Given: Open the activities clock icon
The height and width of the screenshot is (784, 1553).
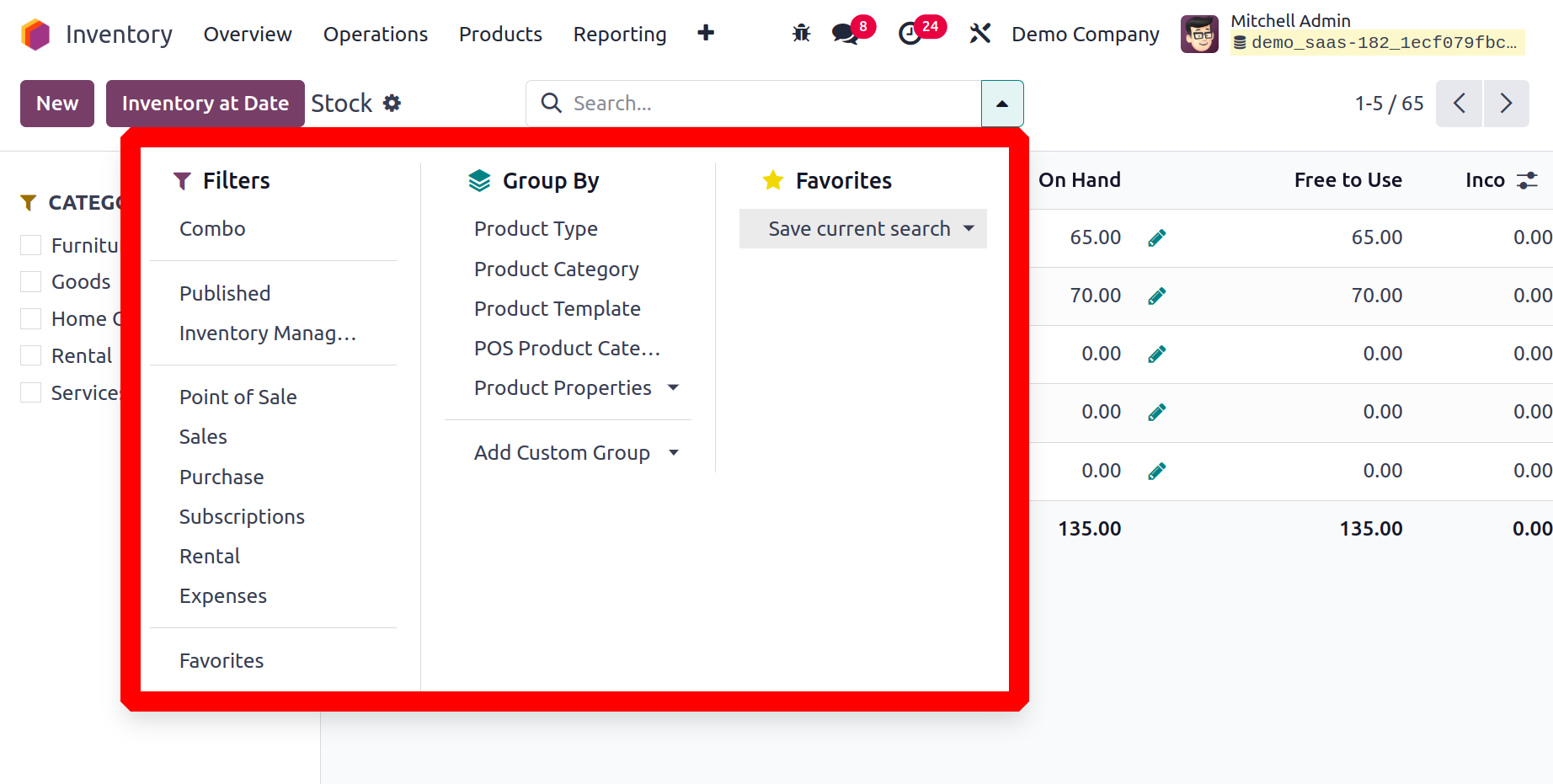Looking at the screenshot, I should (910, 34).
